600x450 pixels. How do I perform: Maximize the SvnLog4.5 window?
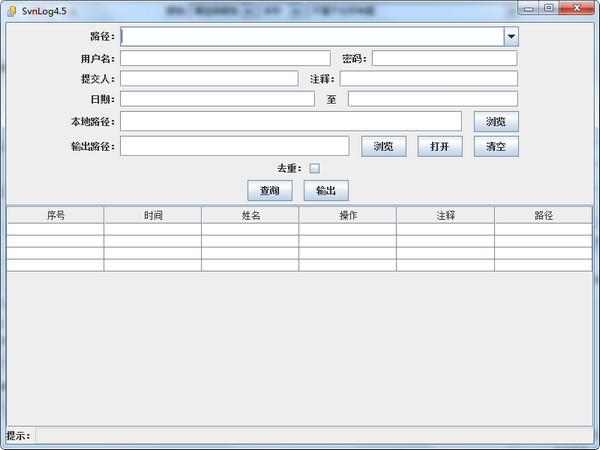tap(549, 8)
